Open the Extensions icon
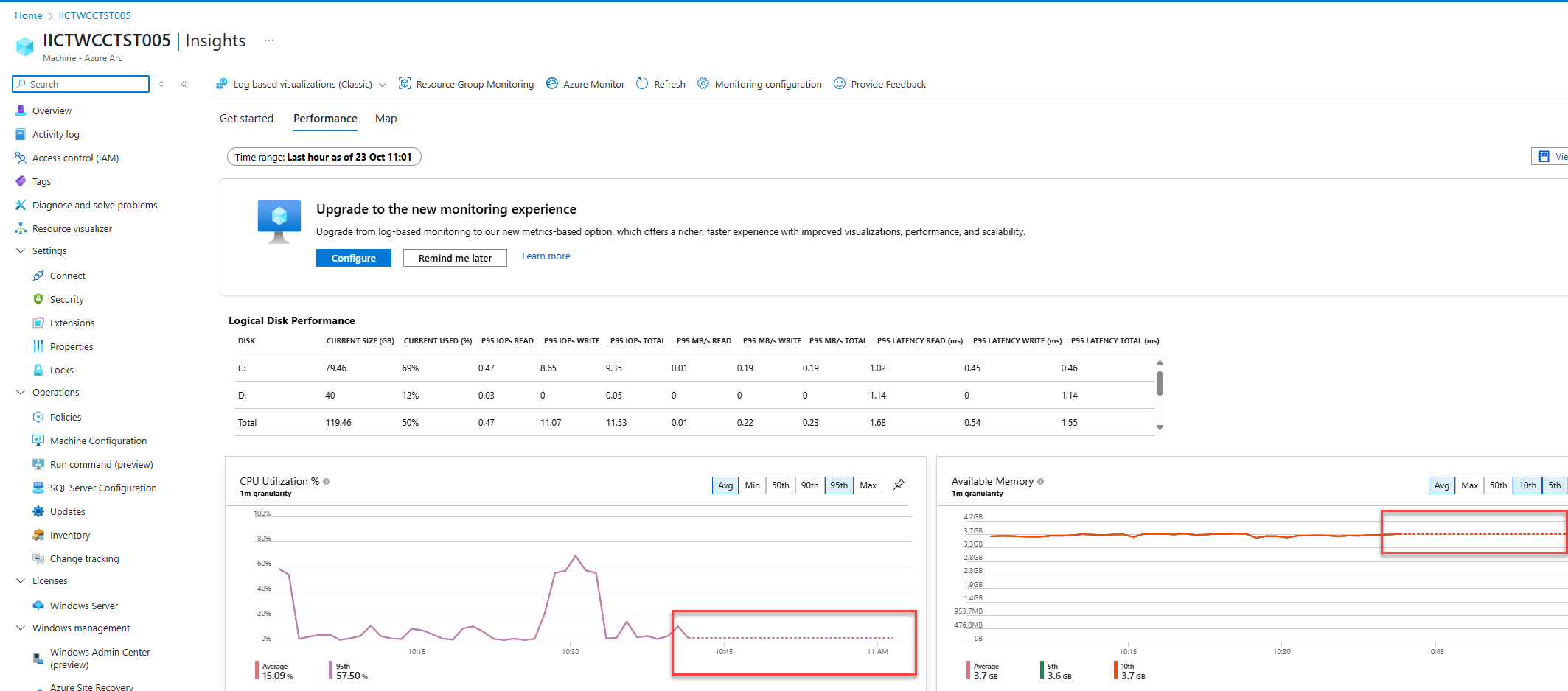This screenshot has height=691, width=1568. coord(38,323)
